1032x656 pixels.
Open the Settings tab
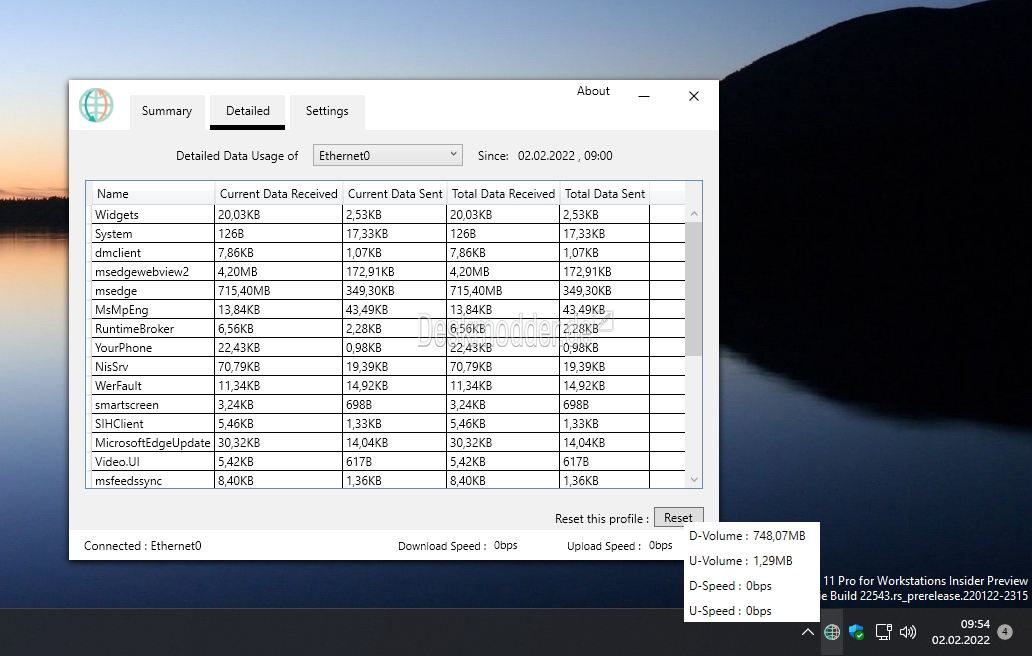point(327,111)
